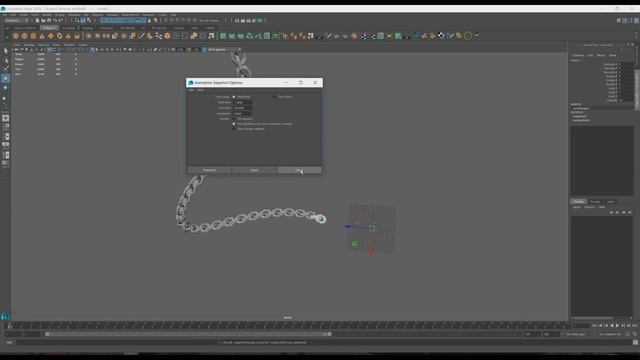The width and height of the screenshot is (640, 360).
Task: Create a polygon cube from the shelf
Action: [x=24, y=36]
